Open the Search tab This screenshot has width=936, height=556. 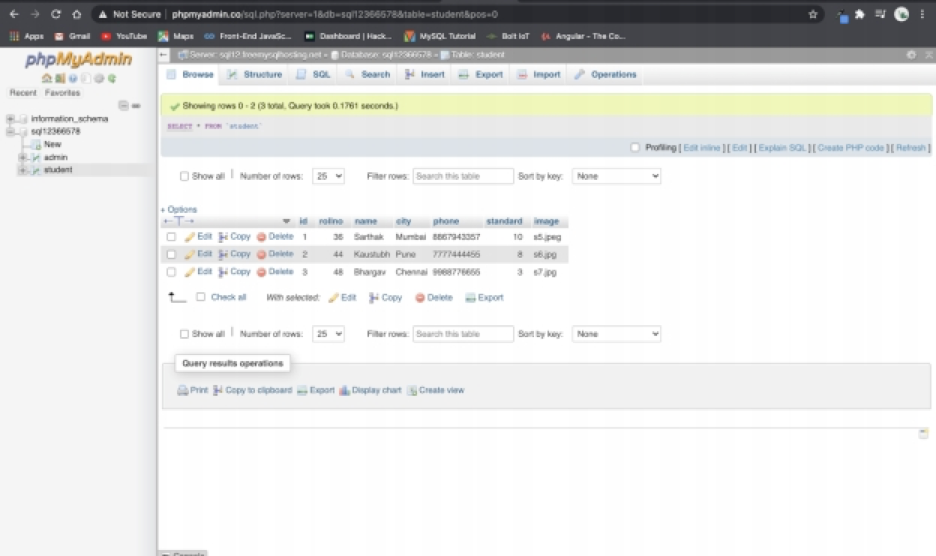click(368, 75)
